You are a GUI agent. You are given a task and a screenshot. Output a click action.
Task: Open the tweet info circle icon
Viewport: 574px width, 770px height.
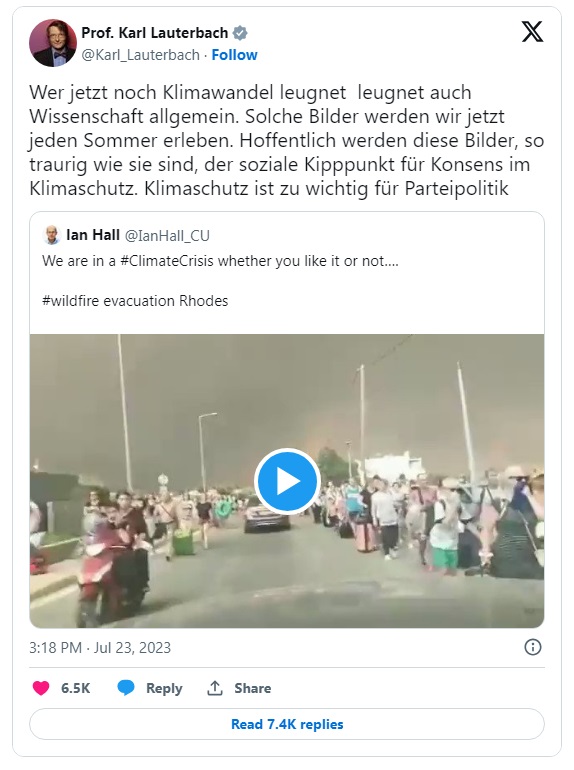tap(533, 647)
